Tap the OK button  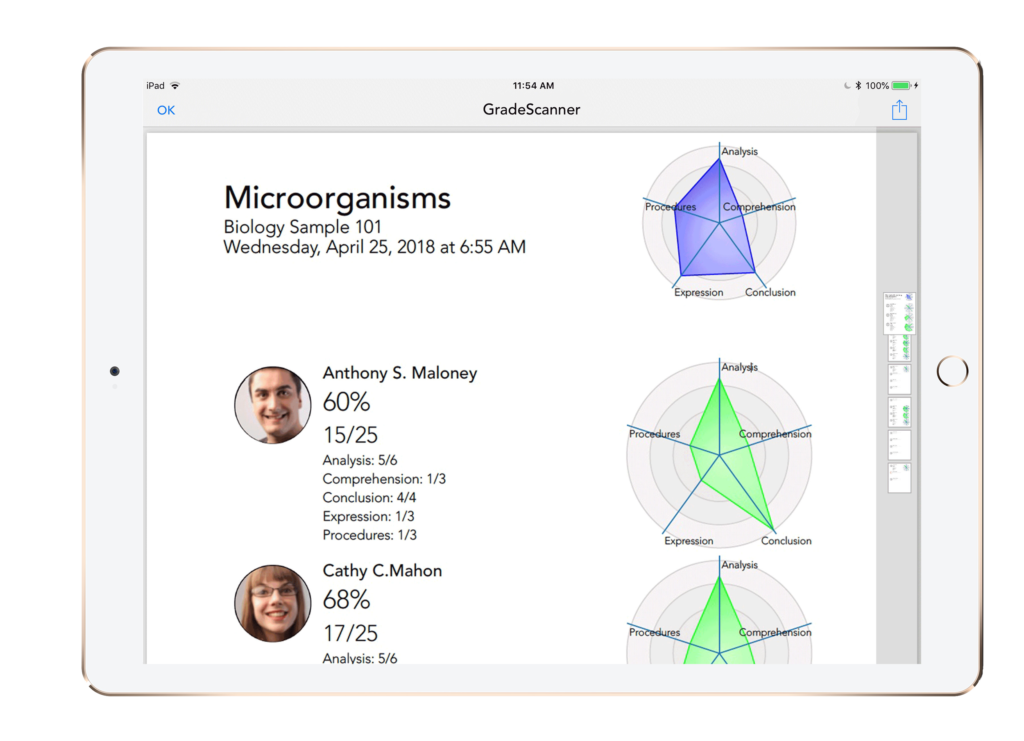165,110
